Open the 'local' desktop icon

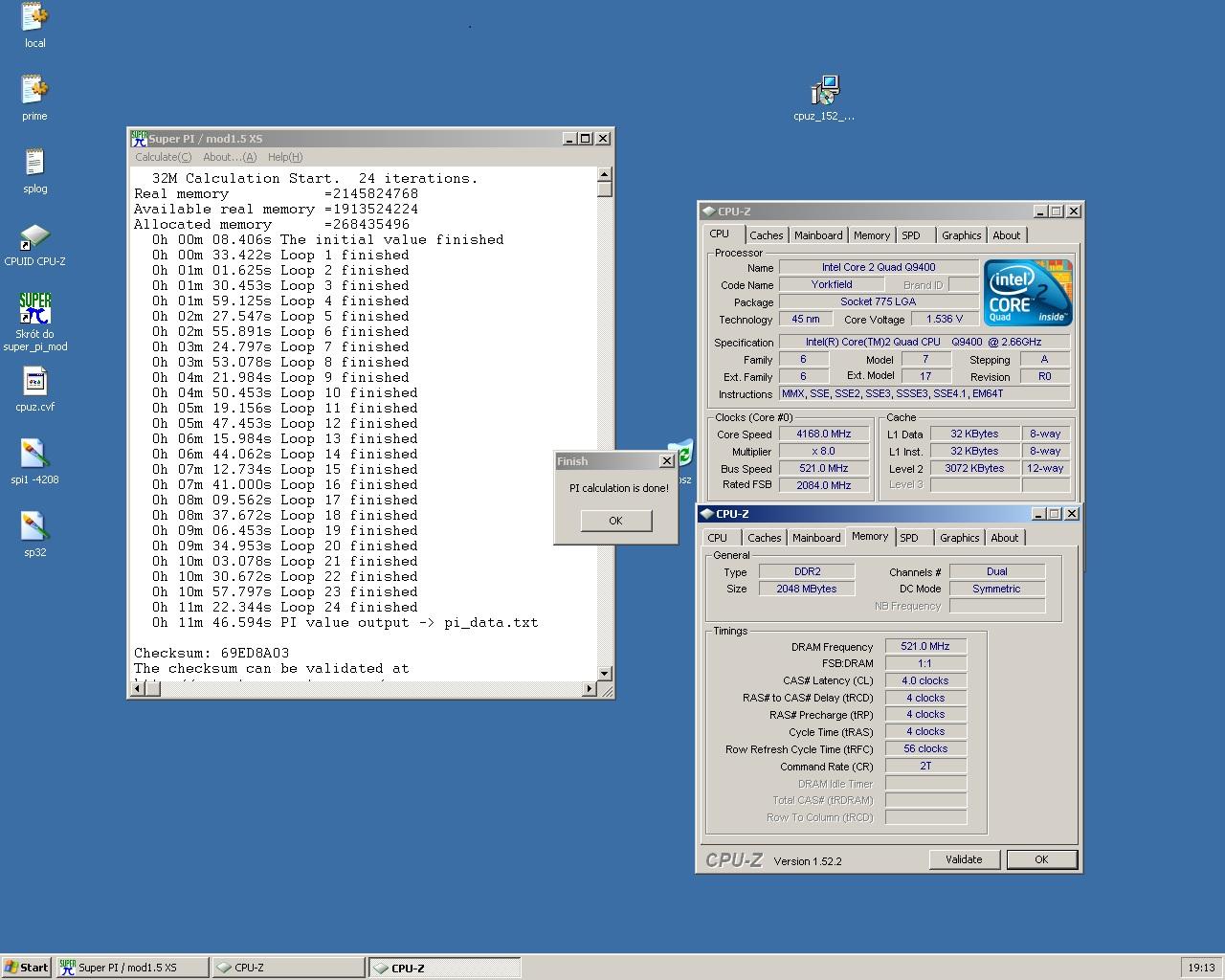[34, 25]
